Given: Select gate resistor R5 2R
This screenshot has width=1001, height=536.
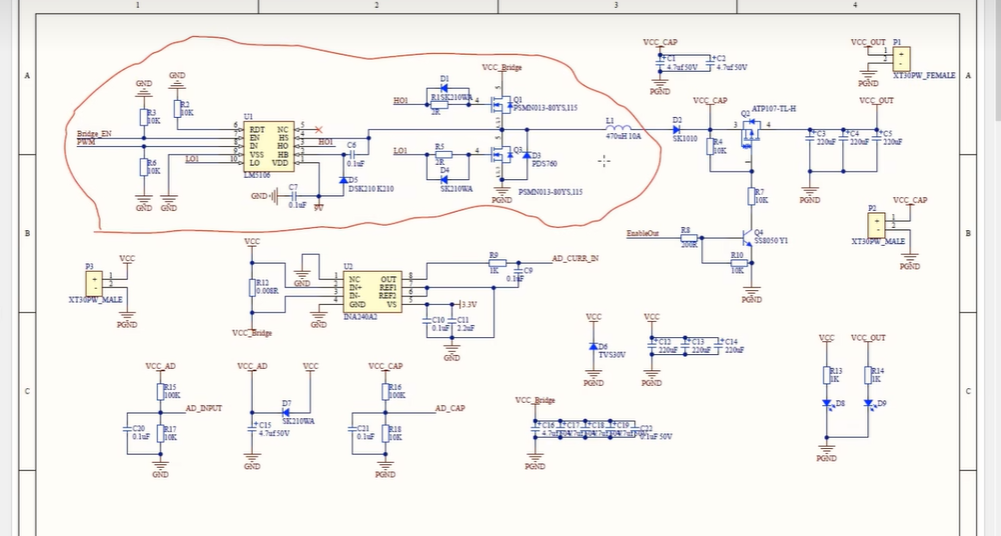Looking at the screenshot, I should pyautogui.click(x=444, y=154).
